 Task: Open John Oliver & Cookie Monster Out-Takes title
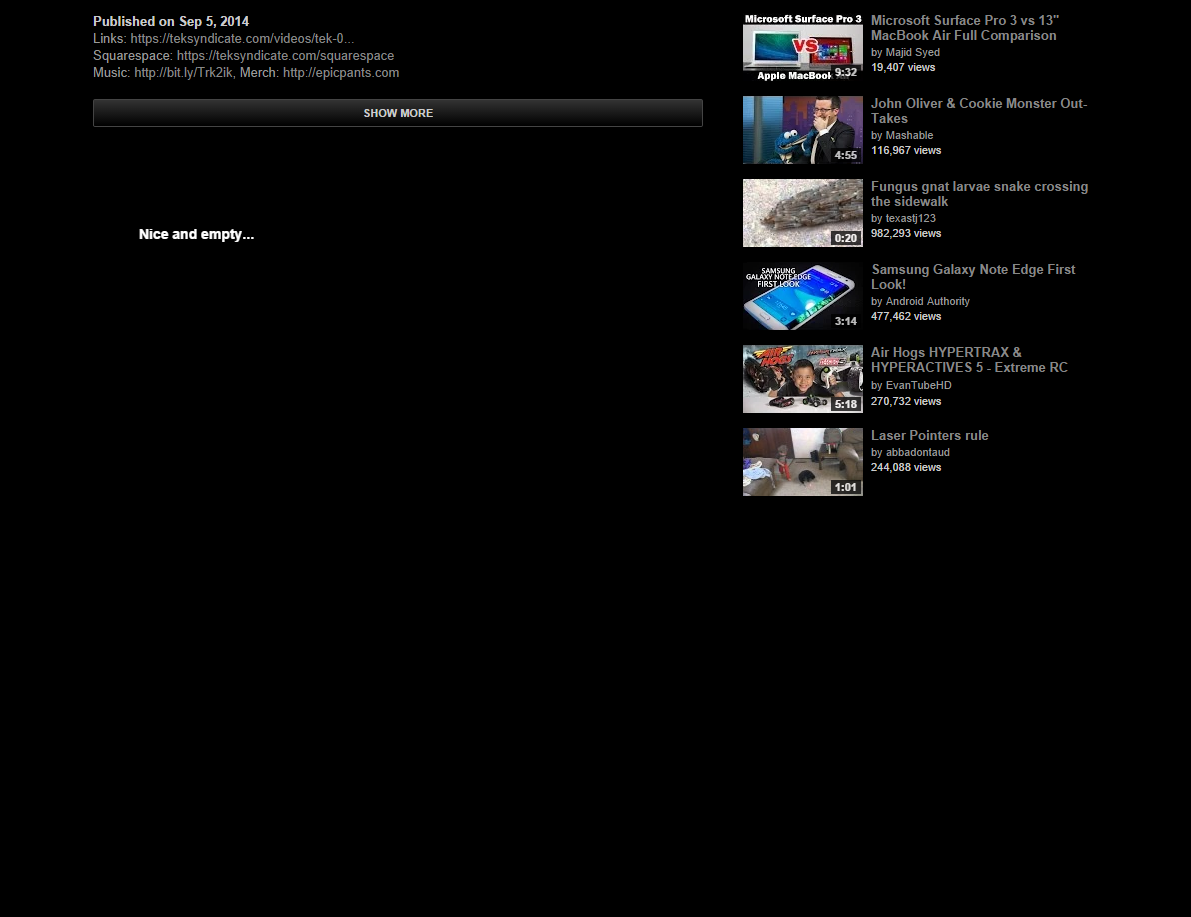979,111
